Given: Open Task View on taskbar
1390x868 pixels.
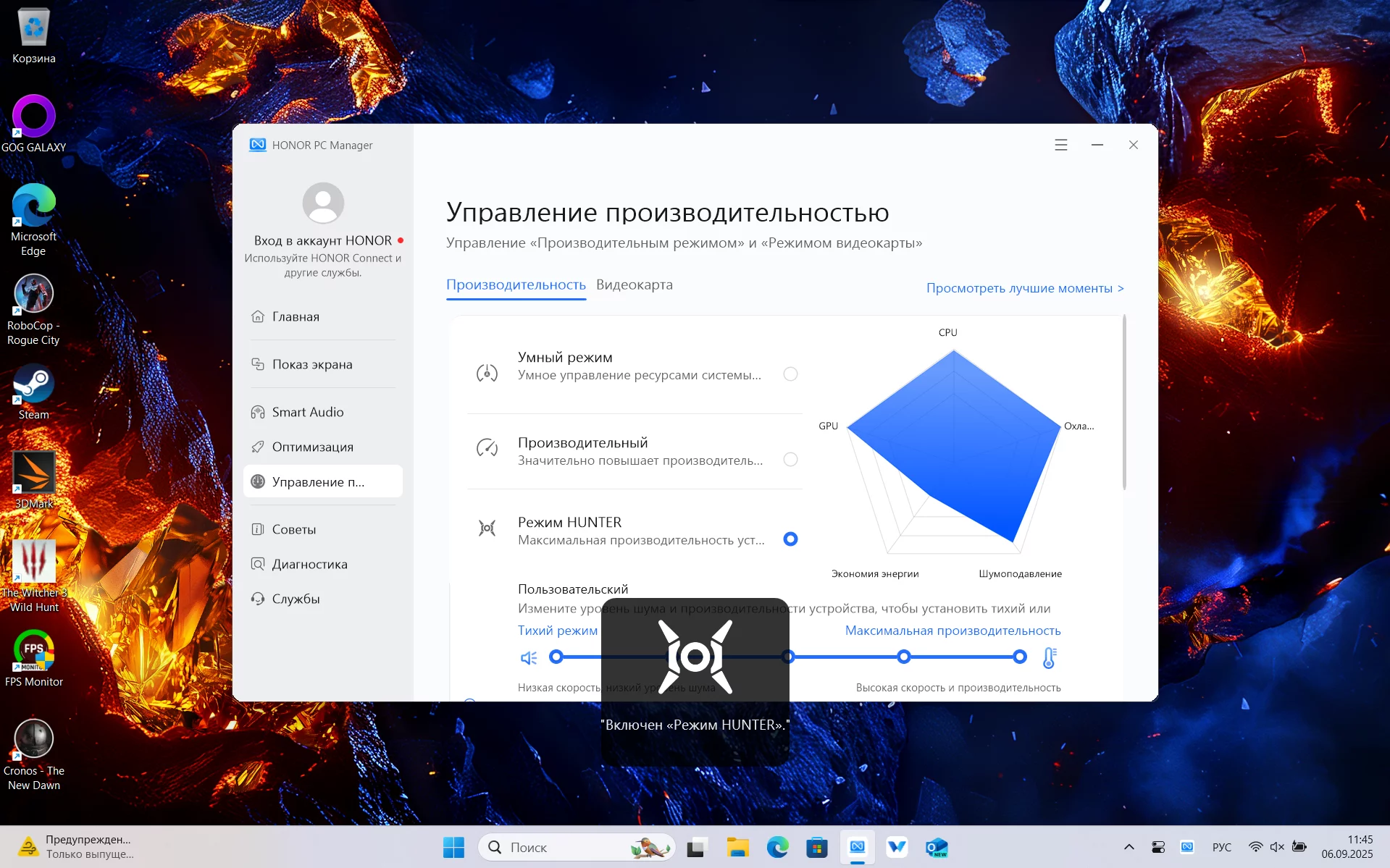Looking at the screenshot, I should pos(697,847).
